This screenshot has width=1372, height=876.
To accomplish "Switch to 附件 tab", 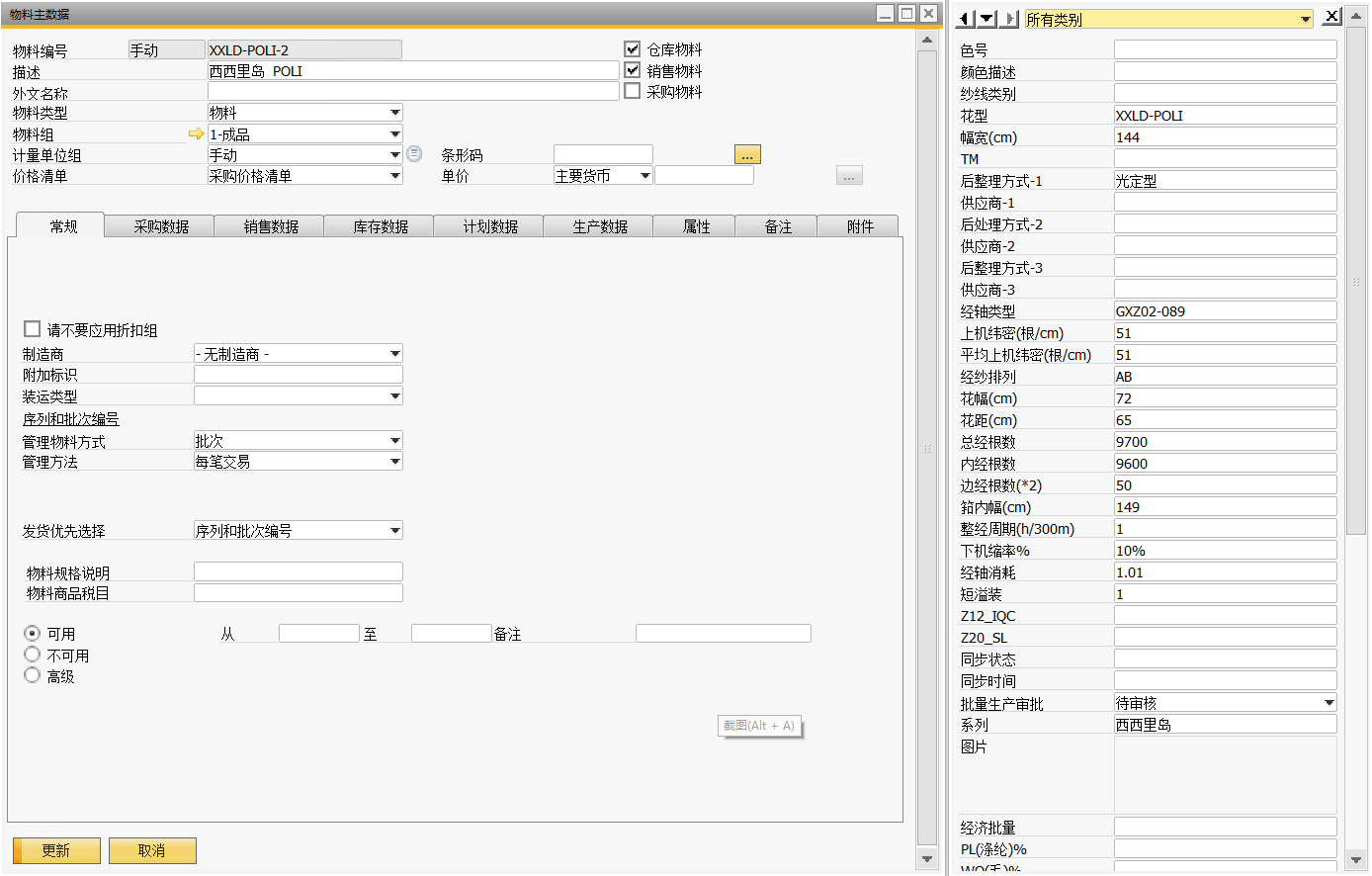I will (860, 226).
